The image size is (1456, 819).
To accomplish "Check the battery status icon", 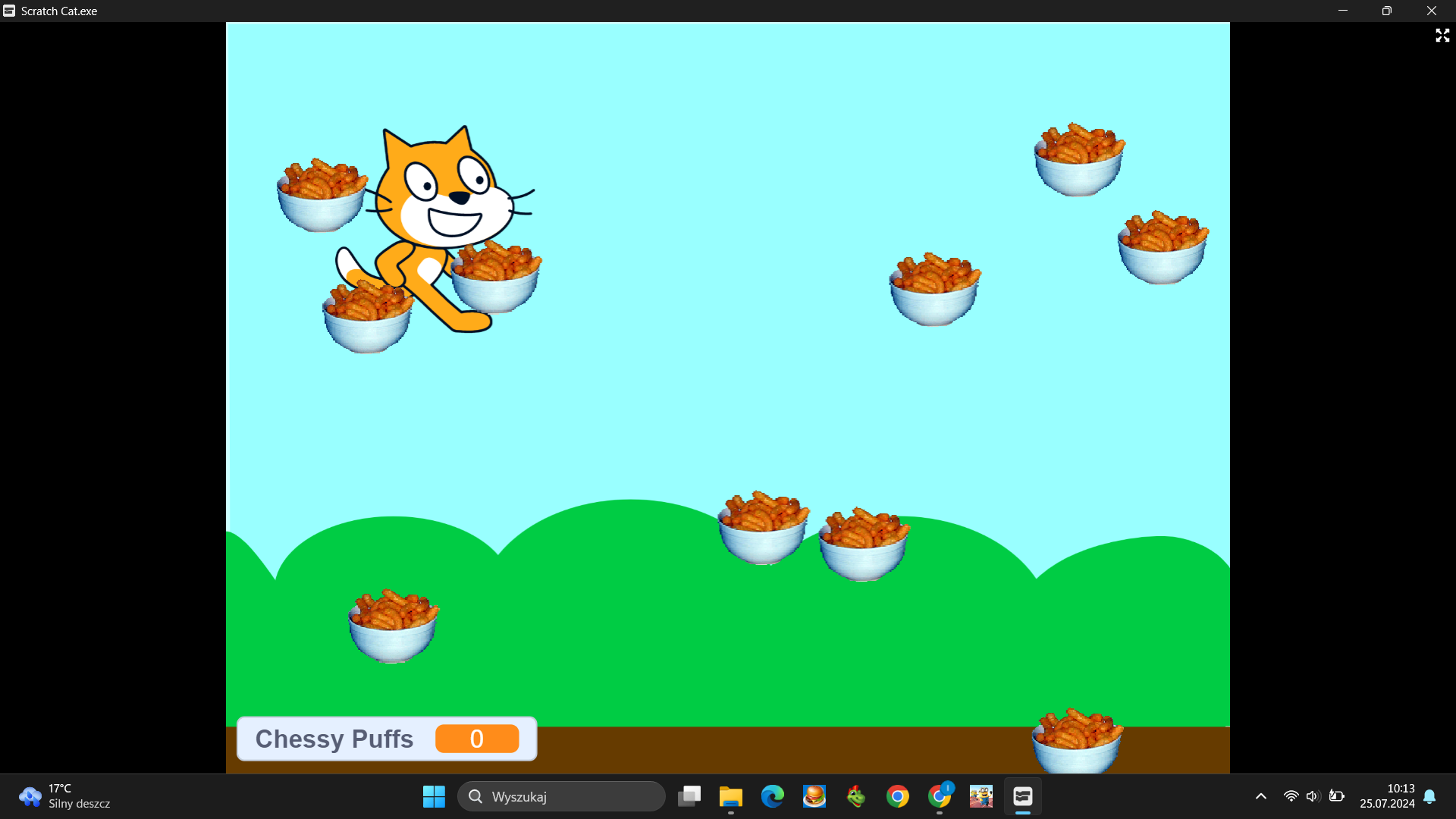I will [x=1337, y=796].
